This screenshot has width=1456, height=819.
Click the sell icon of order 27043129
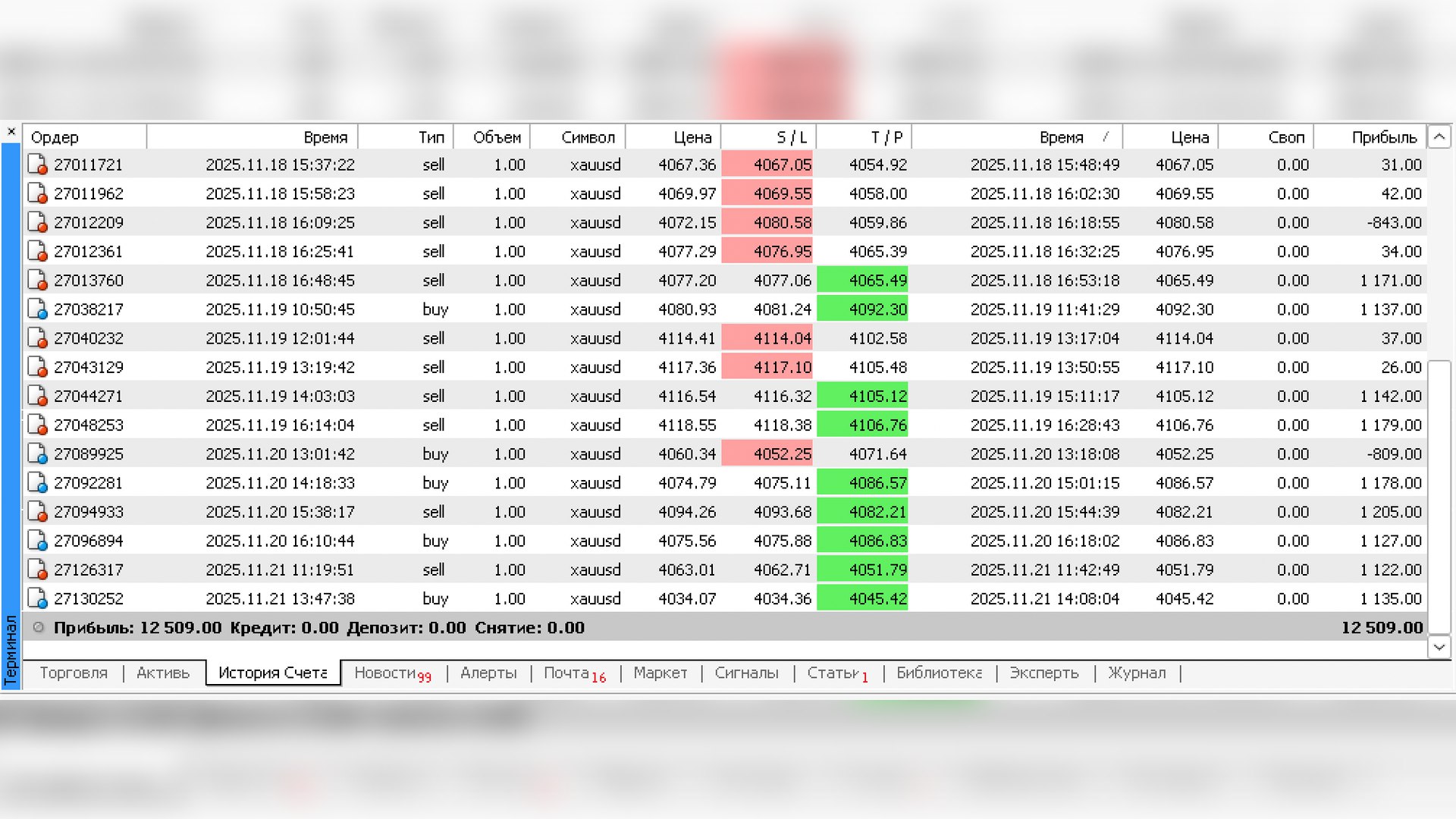coord(38,367)
